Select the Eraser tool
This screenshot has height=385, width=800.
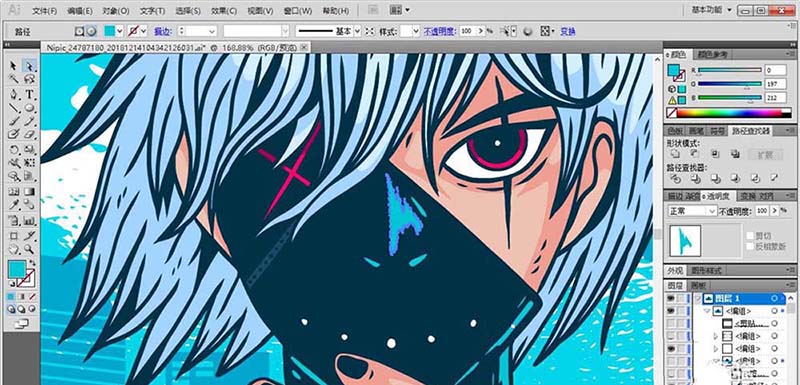click(x=30, y=135)
